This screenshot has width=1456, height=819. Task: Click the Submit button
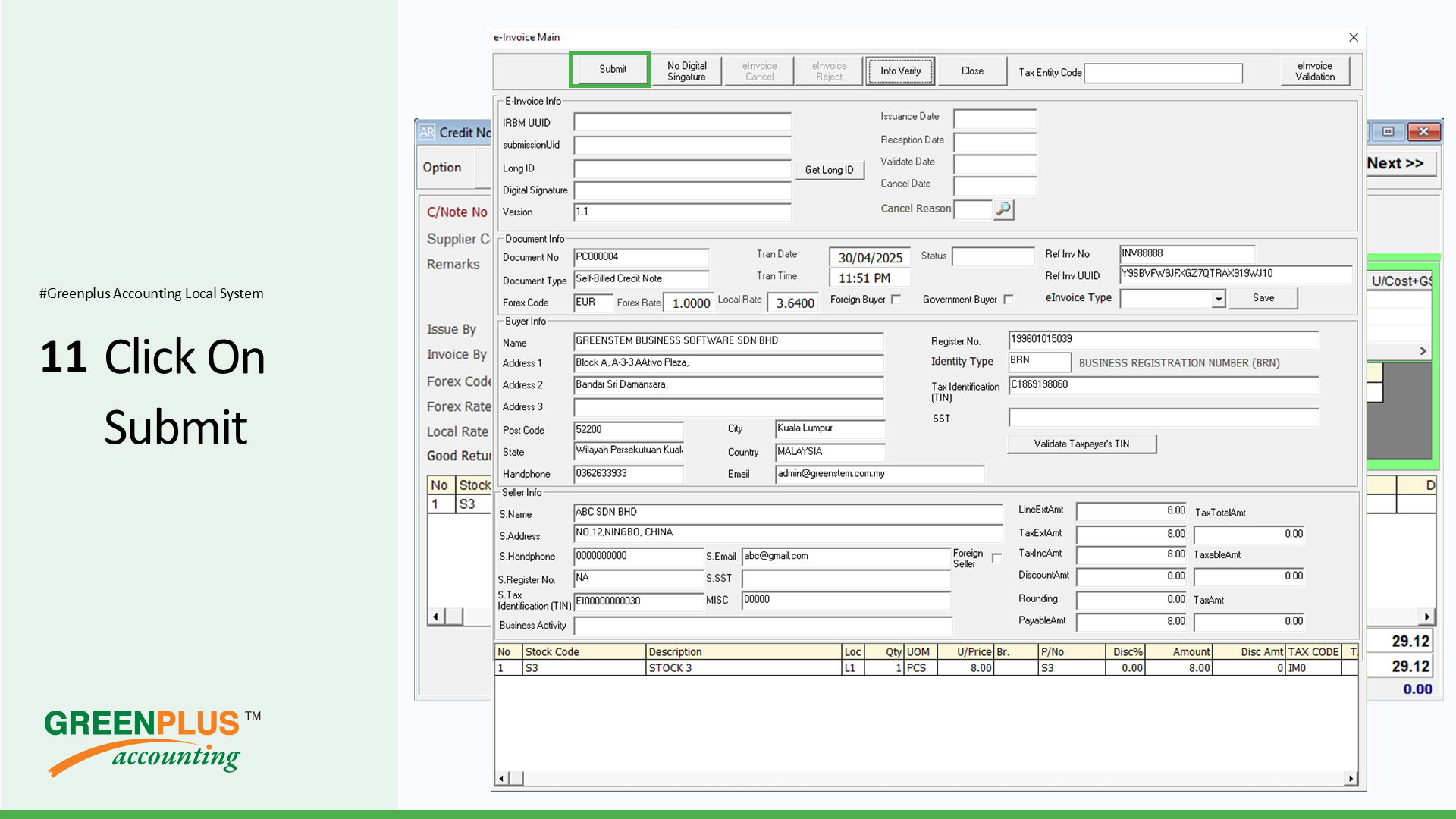611,70
